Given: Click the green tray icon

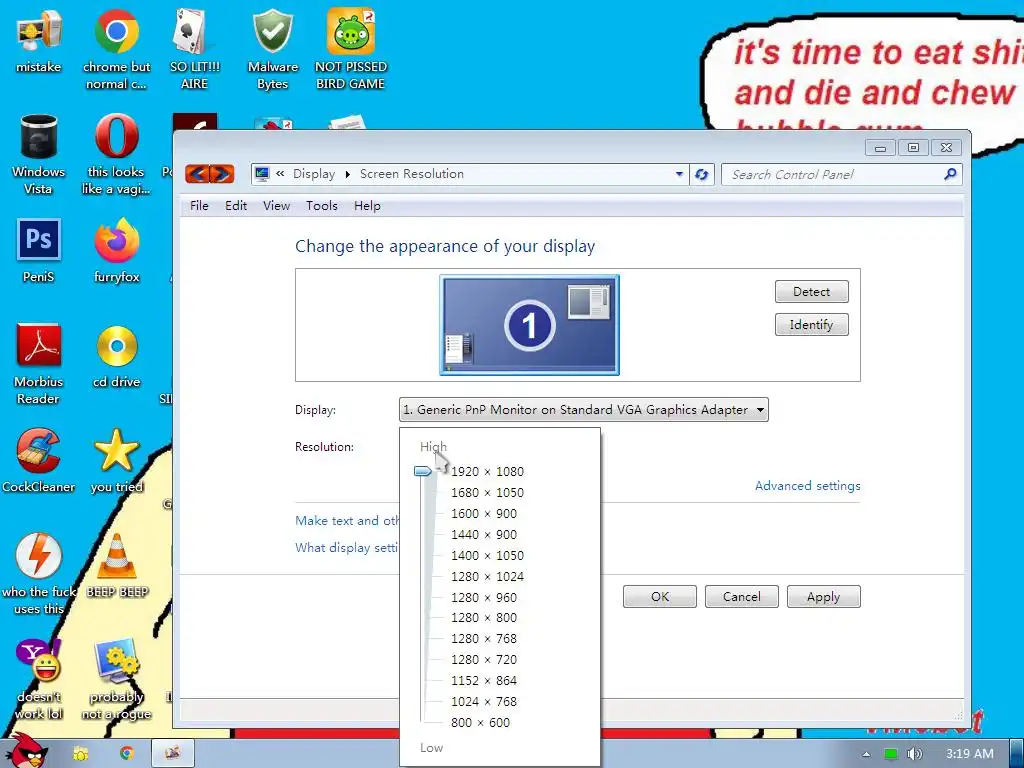Looking at the screenshot, I should pyautogui.click(x=890, y=754).
